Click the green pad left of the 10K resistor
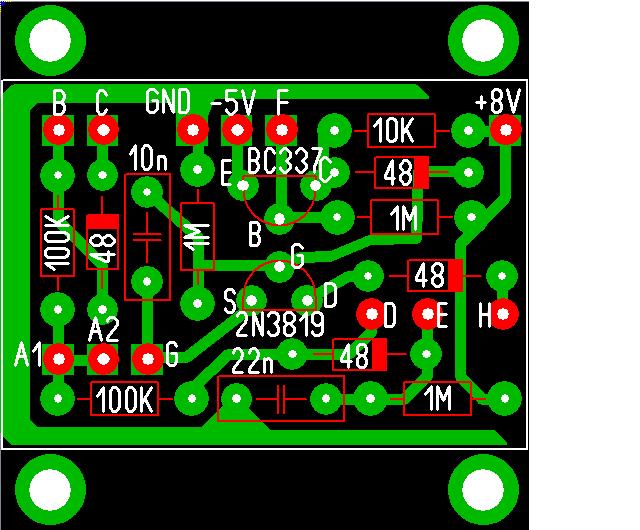640x530 pixels. pos(334,131)
